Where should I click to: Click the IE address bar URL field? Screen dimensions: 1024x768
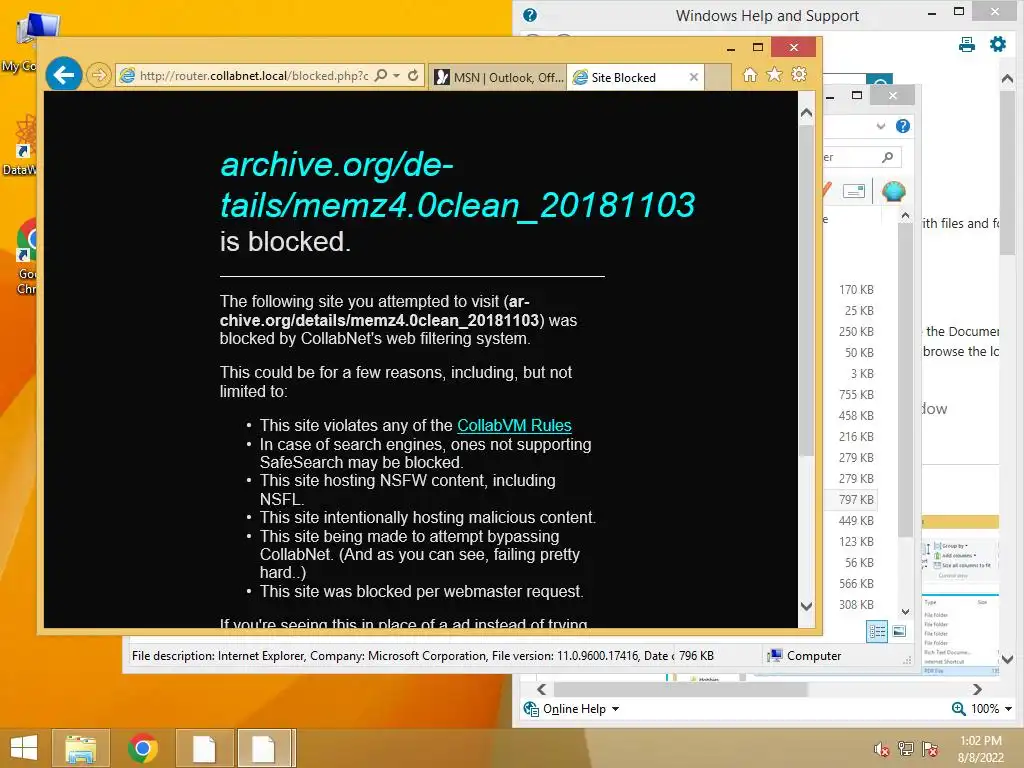click(254, 76)
